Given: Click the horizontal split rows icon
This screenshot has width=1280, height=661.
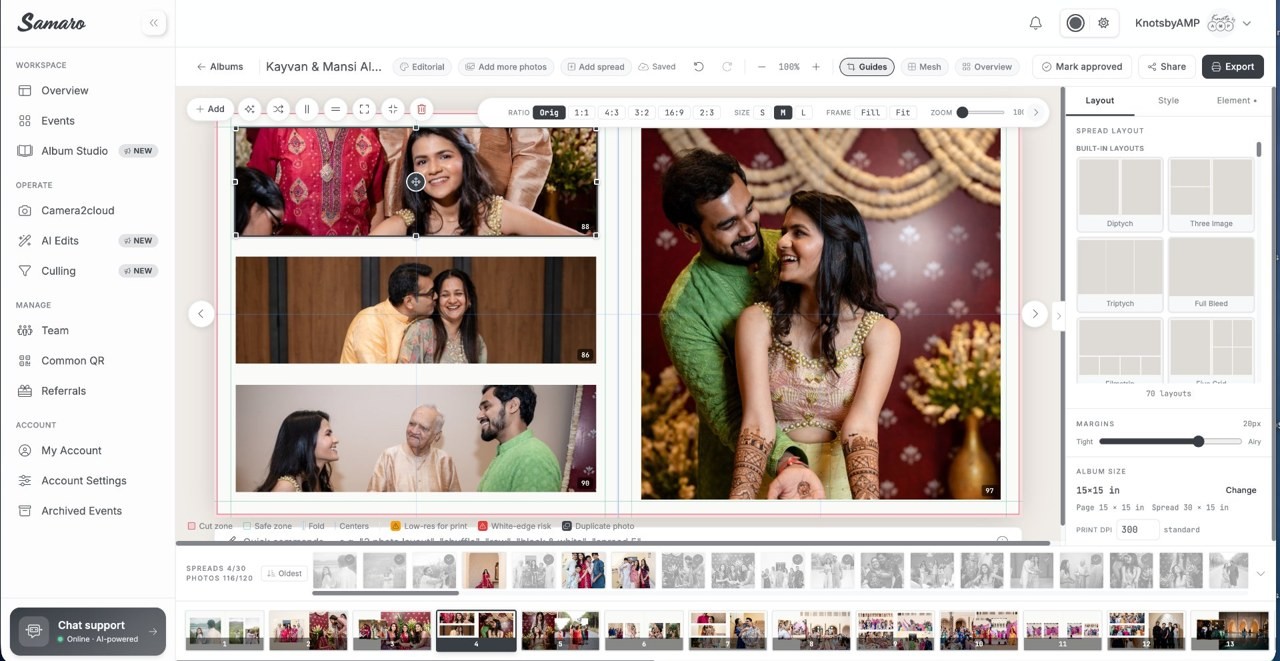Looking at the screenshot, I should 336,109.
